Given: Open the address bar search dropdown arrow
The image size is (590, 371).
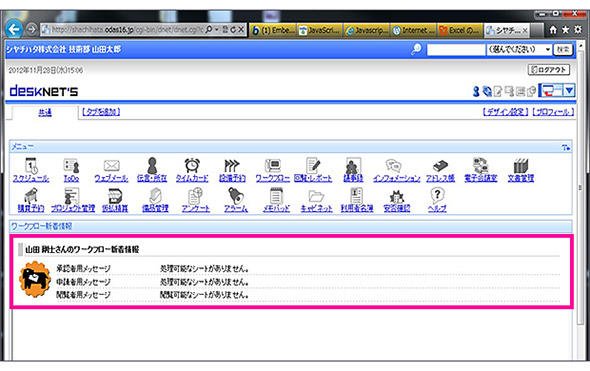Looking at the screenshot, I should coord(216,29).
